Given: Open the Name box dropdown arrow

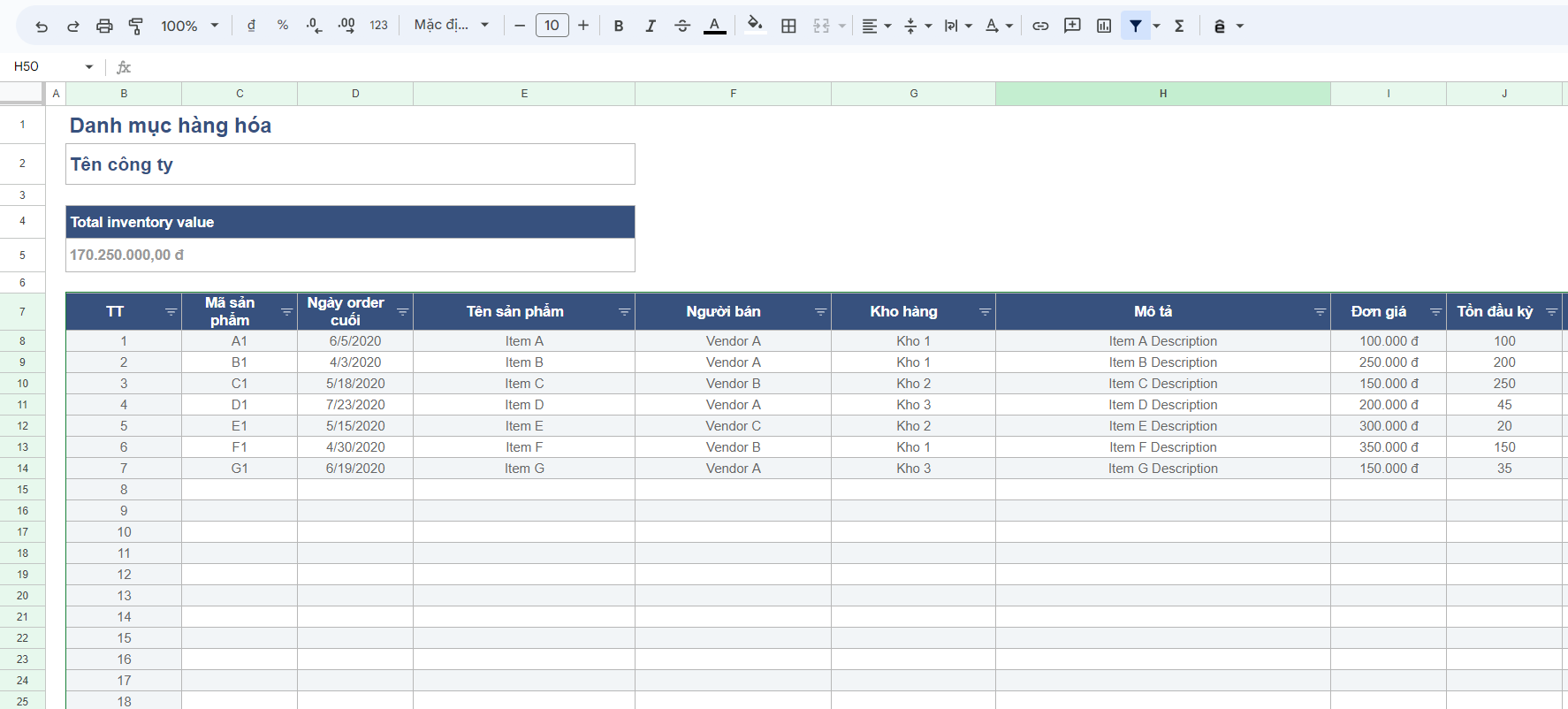Looking at the screenshot, I should point(88,66).
